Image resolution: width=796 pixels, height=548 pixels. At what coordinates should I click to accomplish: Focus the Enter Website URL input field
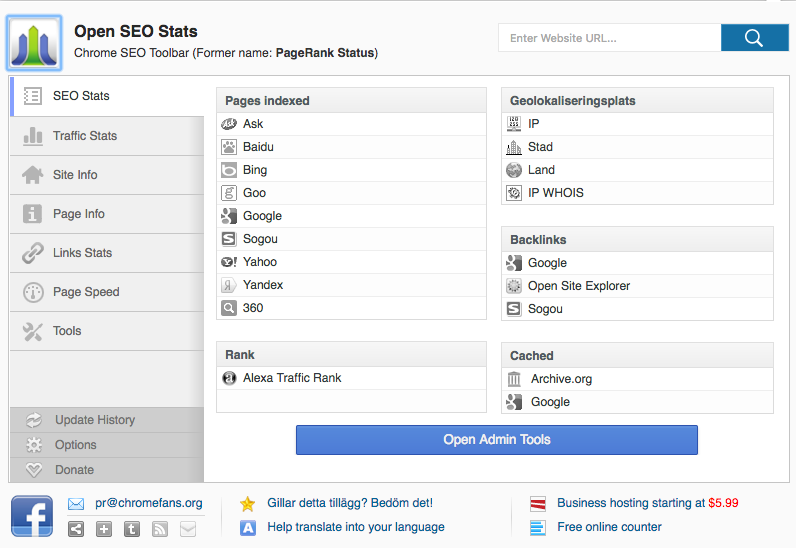[610, 38]
